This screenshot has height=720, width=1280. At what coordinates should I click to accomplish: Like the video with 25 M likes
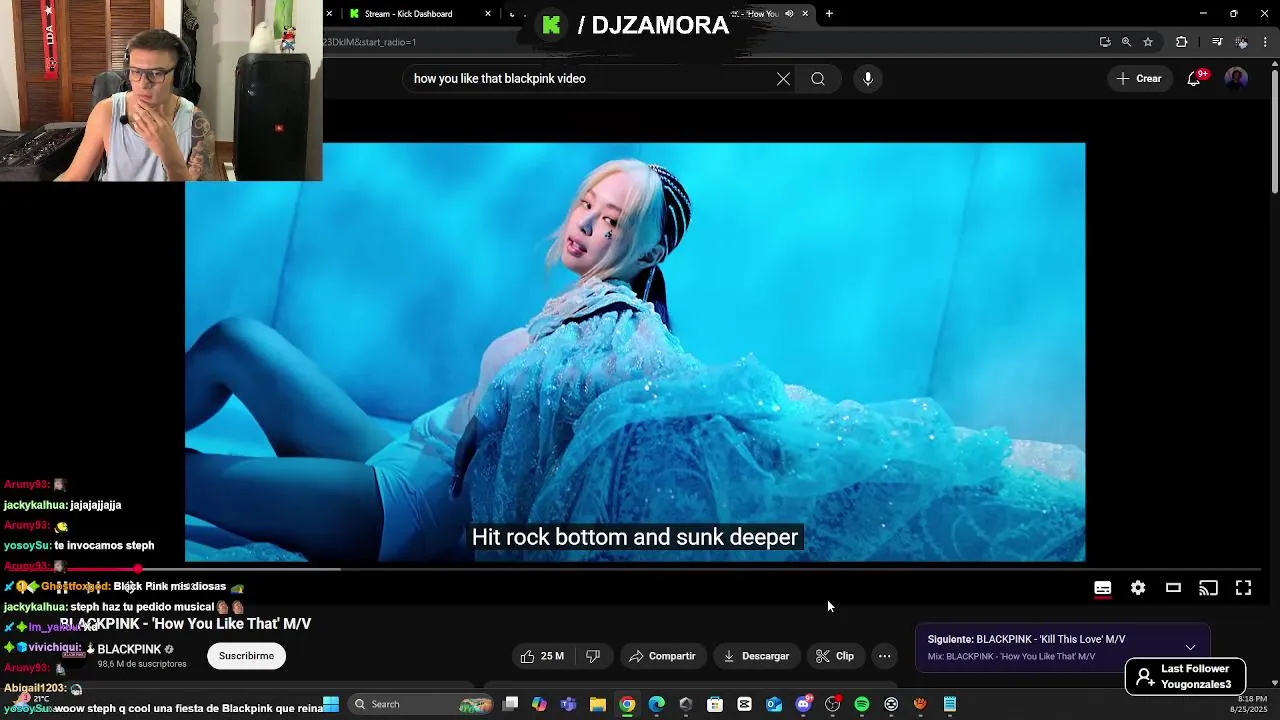pyautogui.click(x=542, y=656)
